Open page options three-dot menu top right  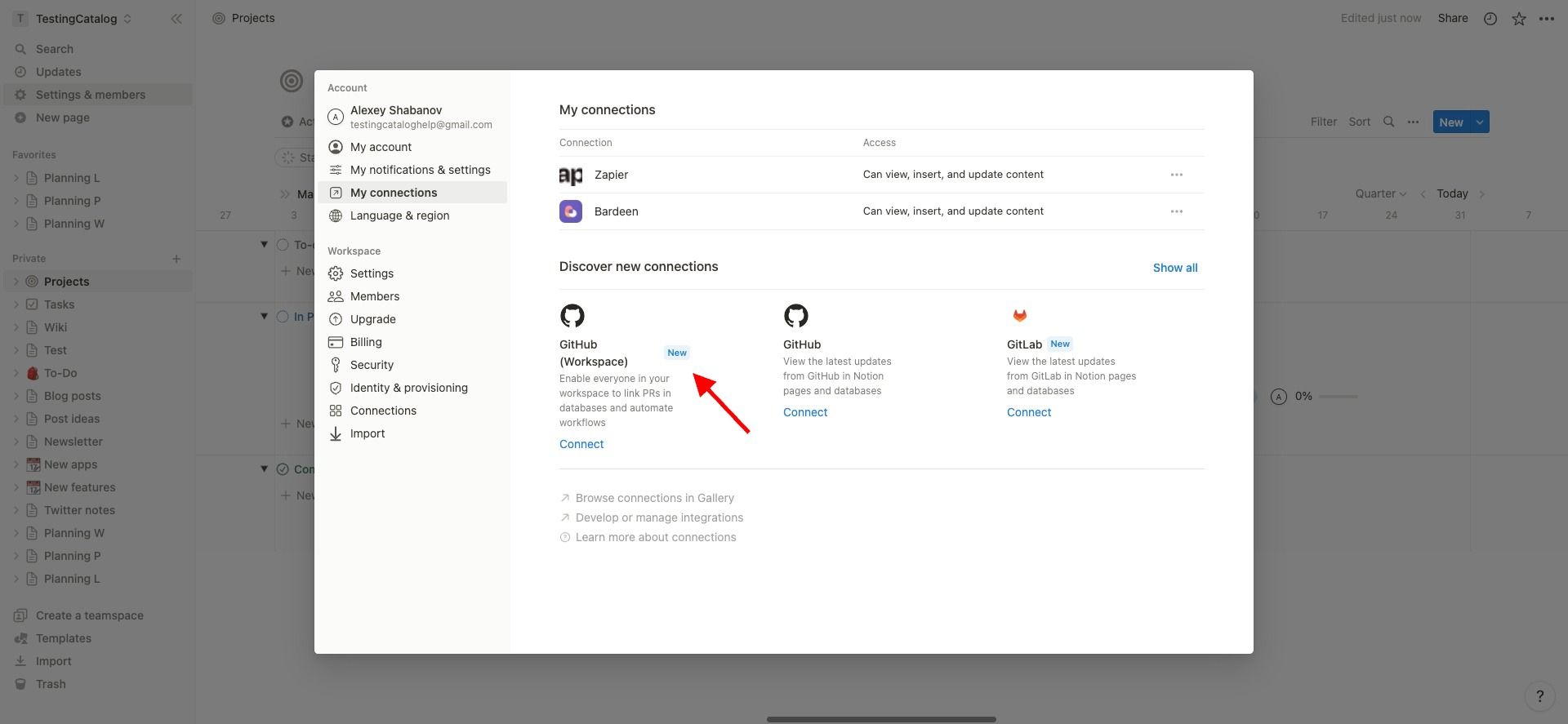pos(1547,19)
